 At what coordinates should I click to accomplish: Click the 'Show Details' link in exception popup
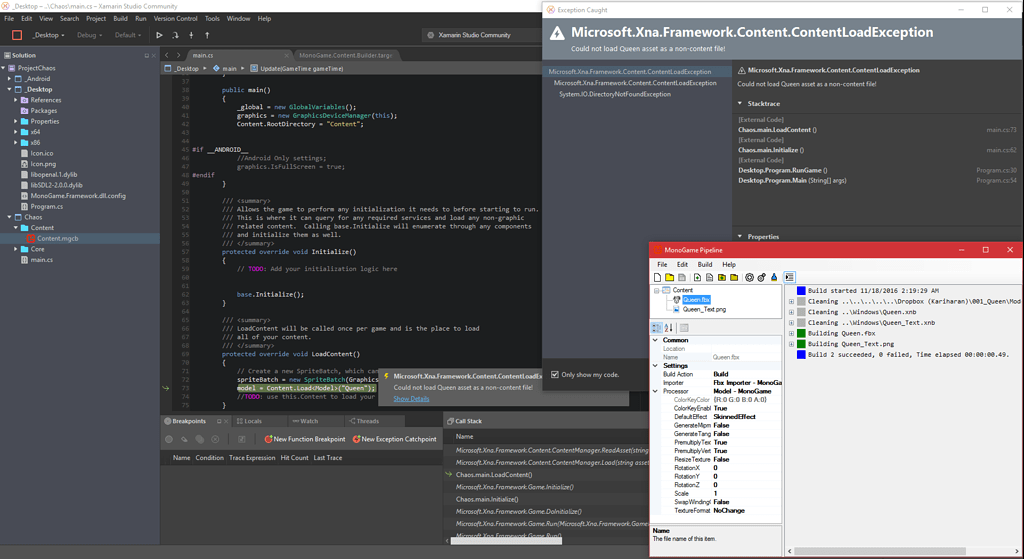(411, 399)
